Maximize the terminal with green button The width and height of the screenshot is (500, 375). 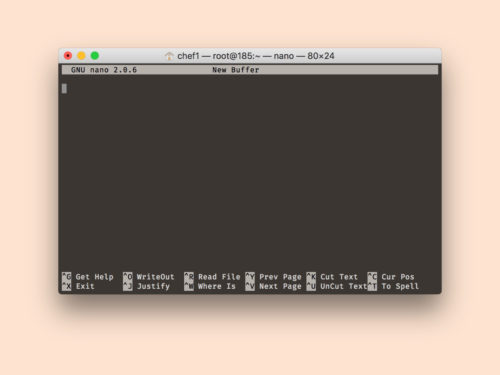click(x=95, y=56)
